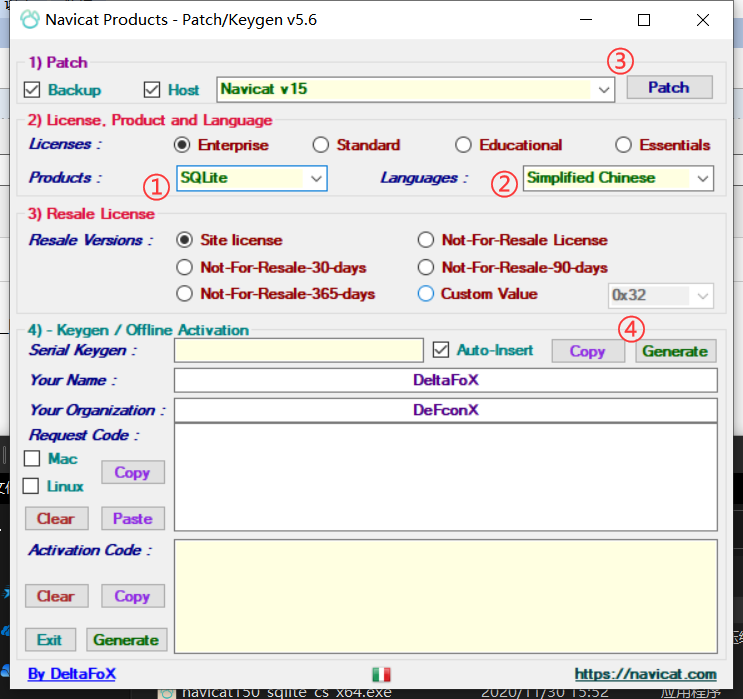
Task: Copy the Request Code
Action: (x=133, y=472)
